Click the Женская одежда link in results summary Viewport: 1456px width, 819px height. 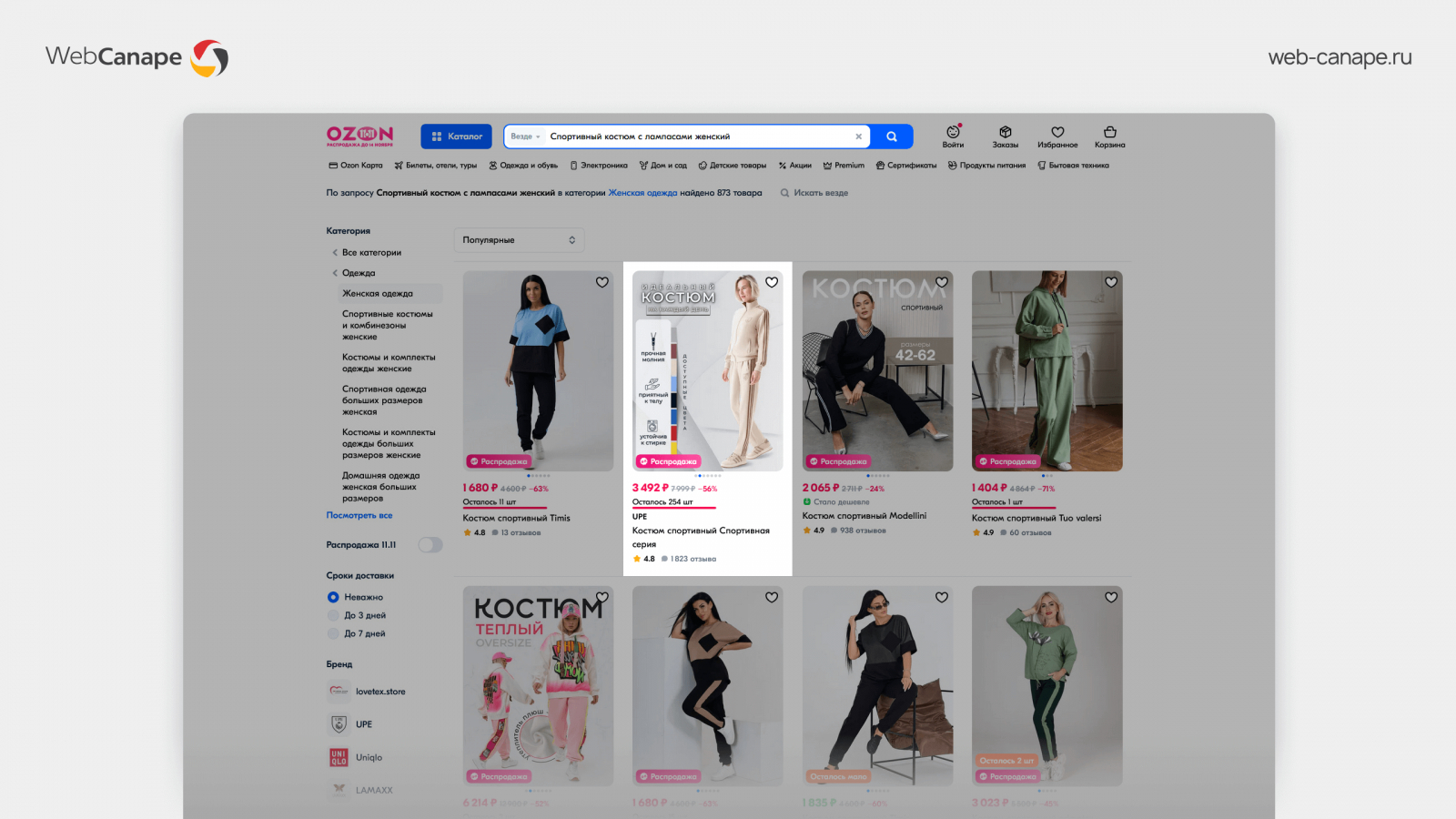click(x=642, y=193)
